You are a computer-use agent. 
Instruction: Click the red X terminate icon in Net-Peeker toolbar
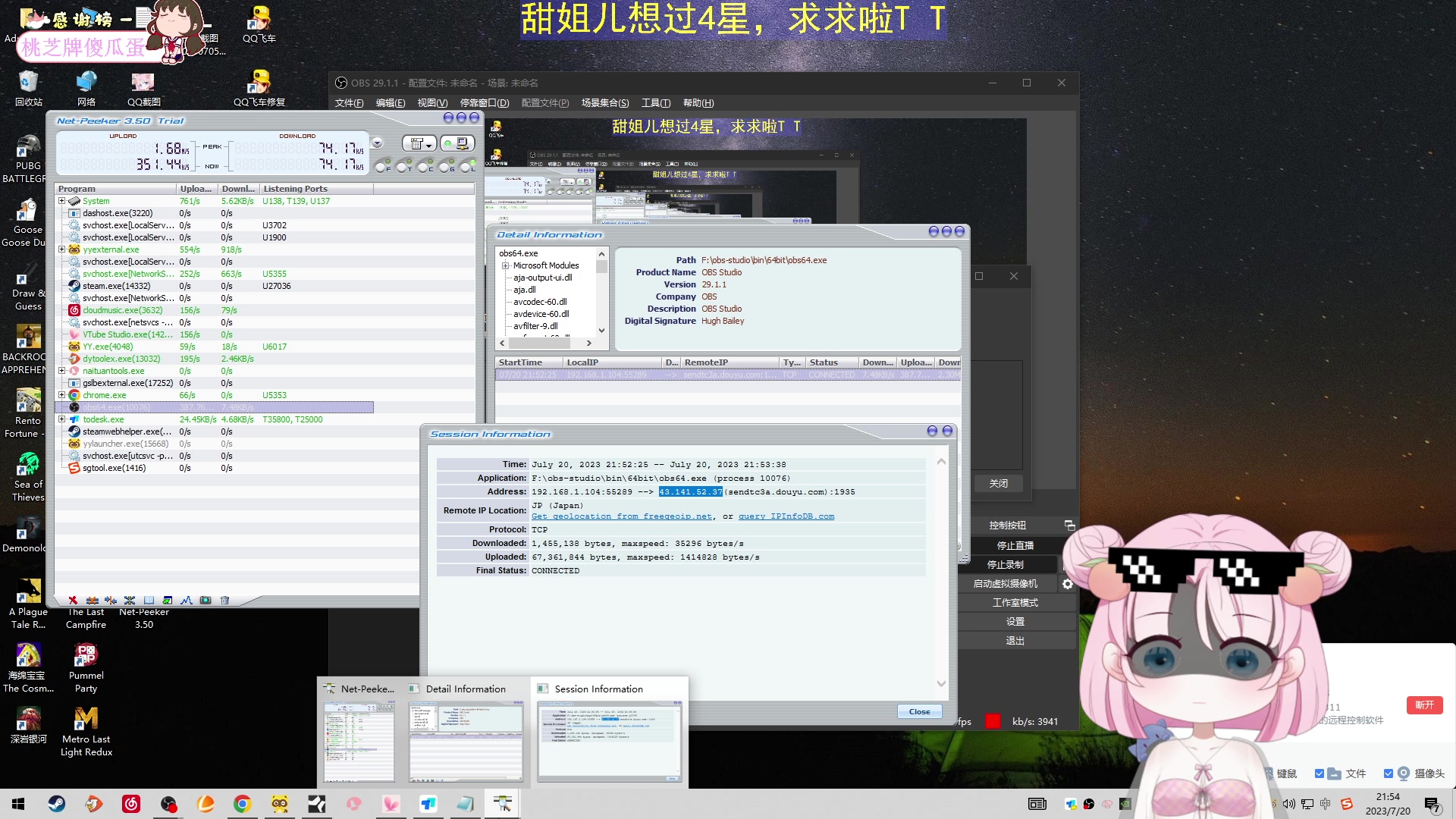(73, 600)
